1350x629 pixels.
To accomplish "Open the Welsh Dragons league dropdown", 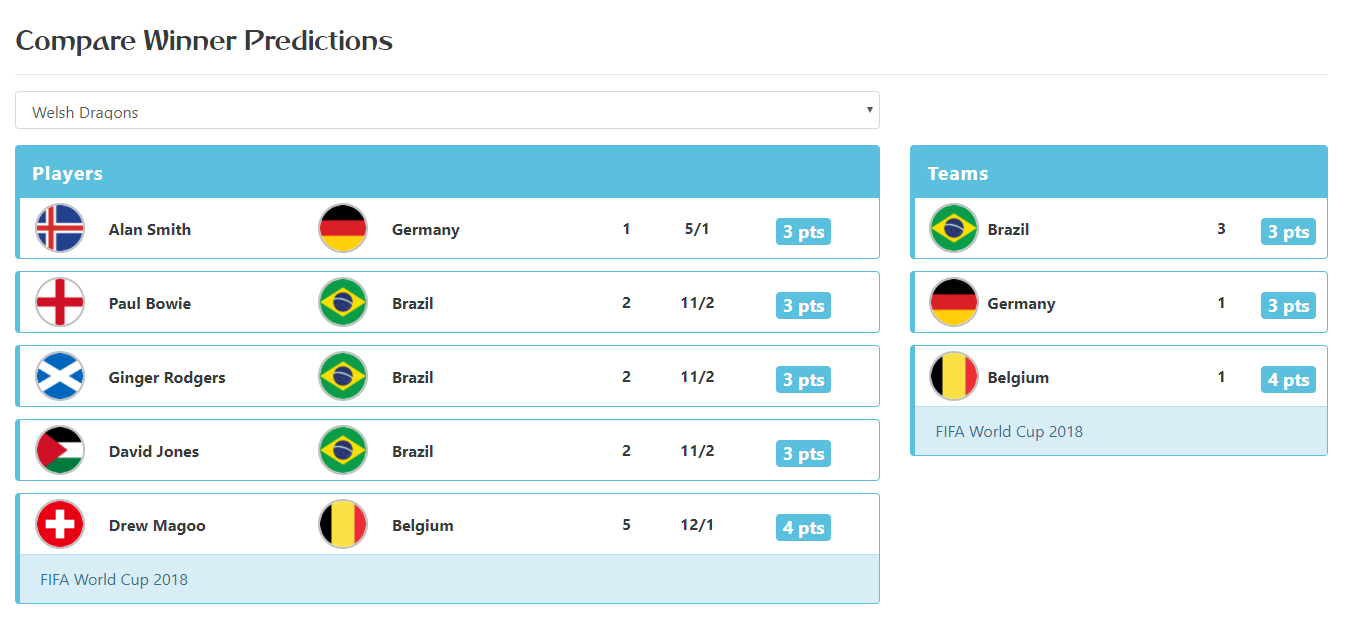I will (x=447, y=110).
